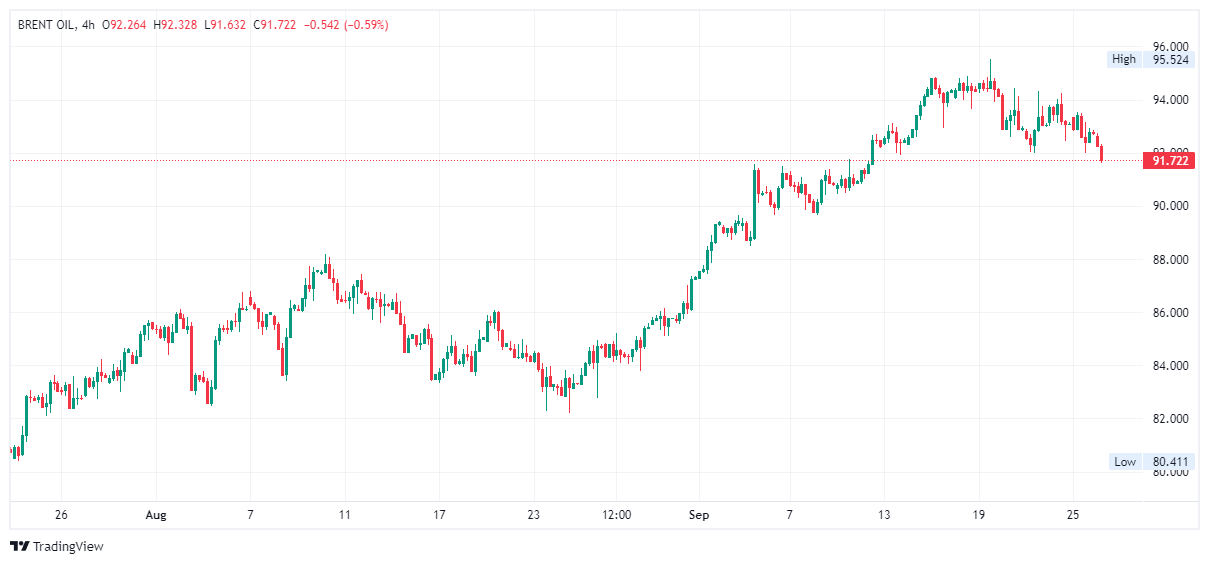Click the Sep label on time axis

(x=698, y=515)
